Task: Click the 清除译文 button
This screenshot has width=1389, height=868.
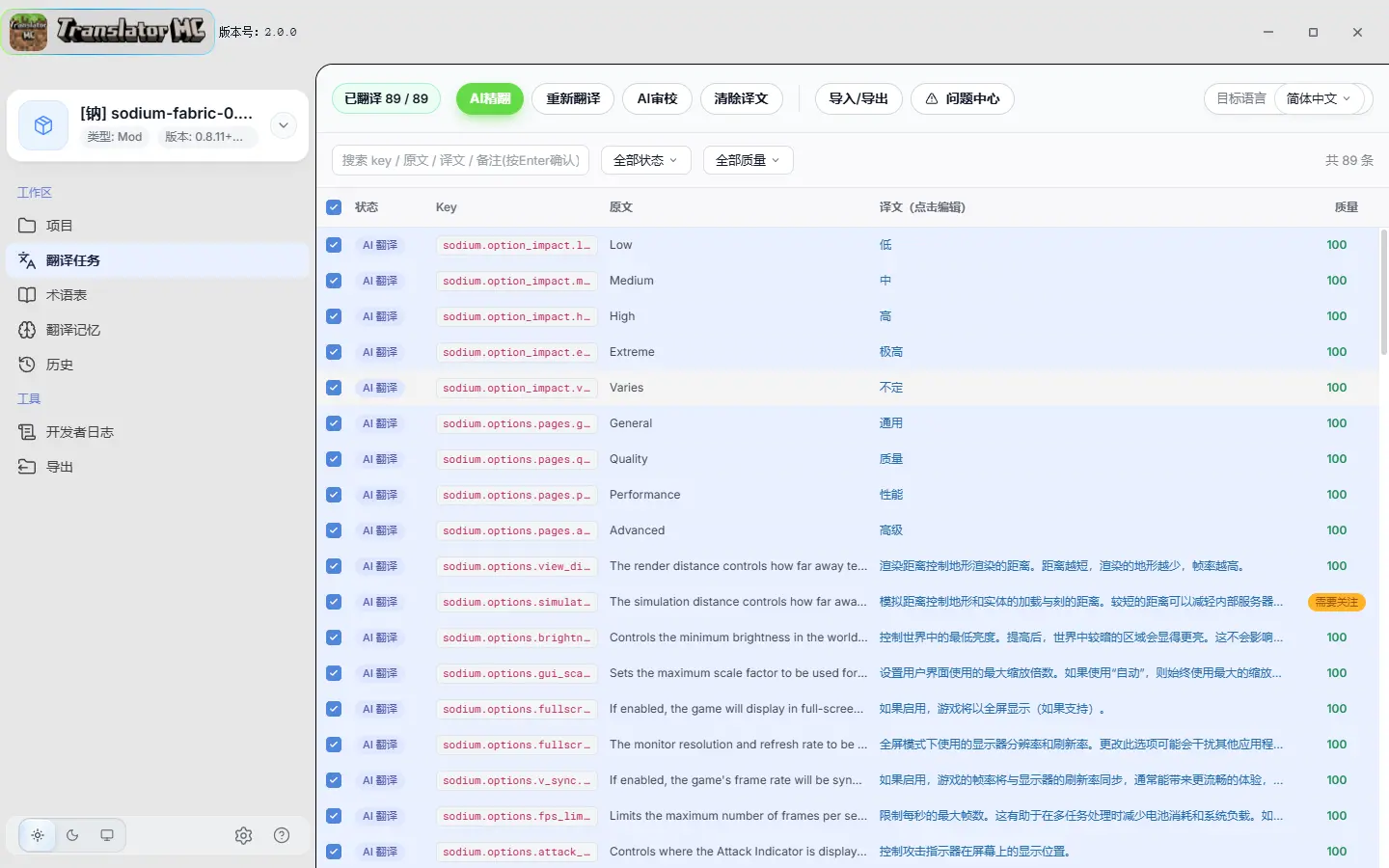Action: click(x=741, y=98)
